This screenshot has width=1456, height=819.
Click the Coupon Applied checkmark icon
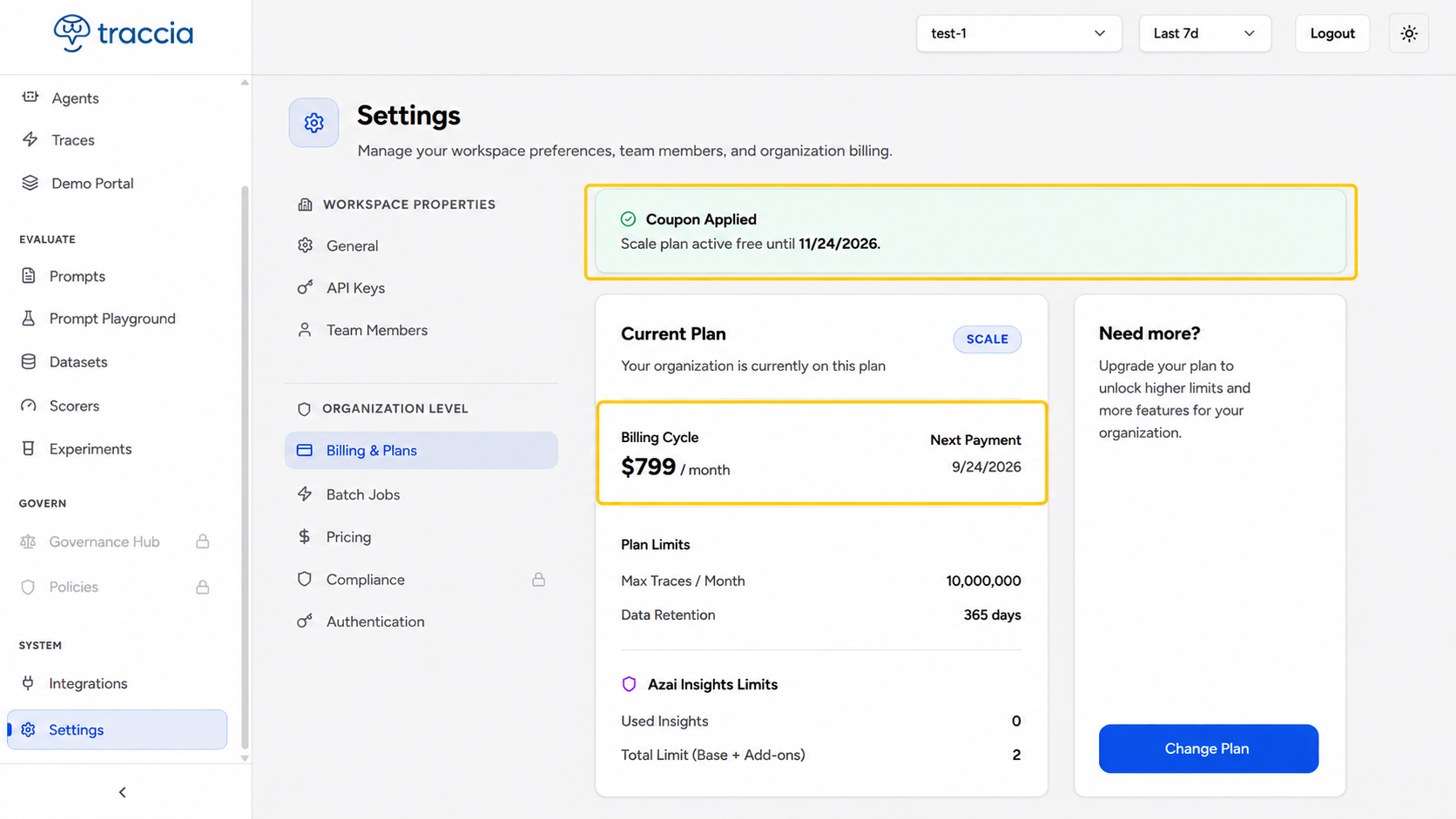click(628, 219)
